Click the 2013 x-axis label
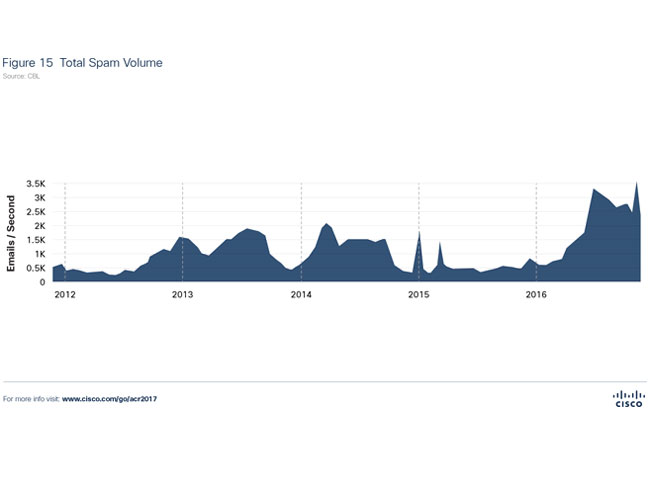 [x=182, y=295]
